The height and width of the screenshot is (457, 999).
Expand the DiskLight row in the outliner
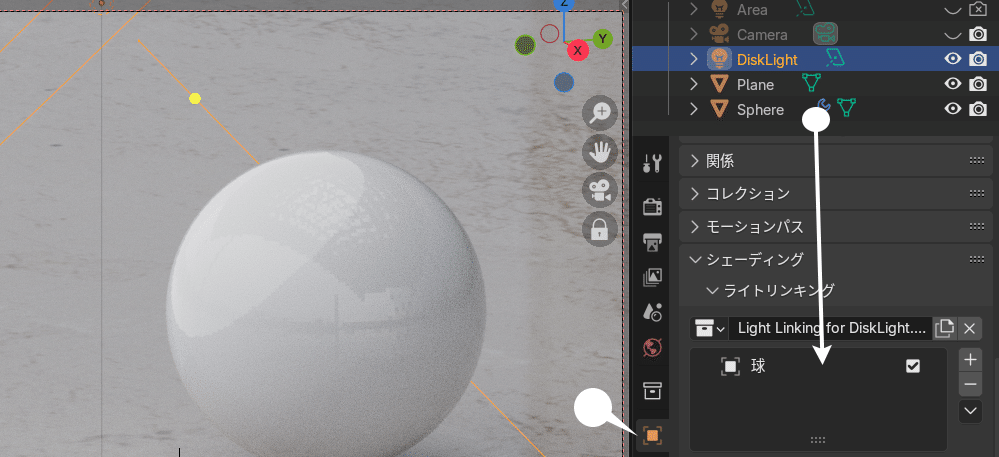pyautogui.click(x=694, y=59)
